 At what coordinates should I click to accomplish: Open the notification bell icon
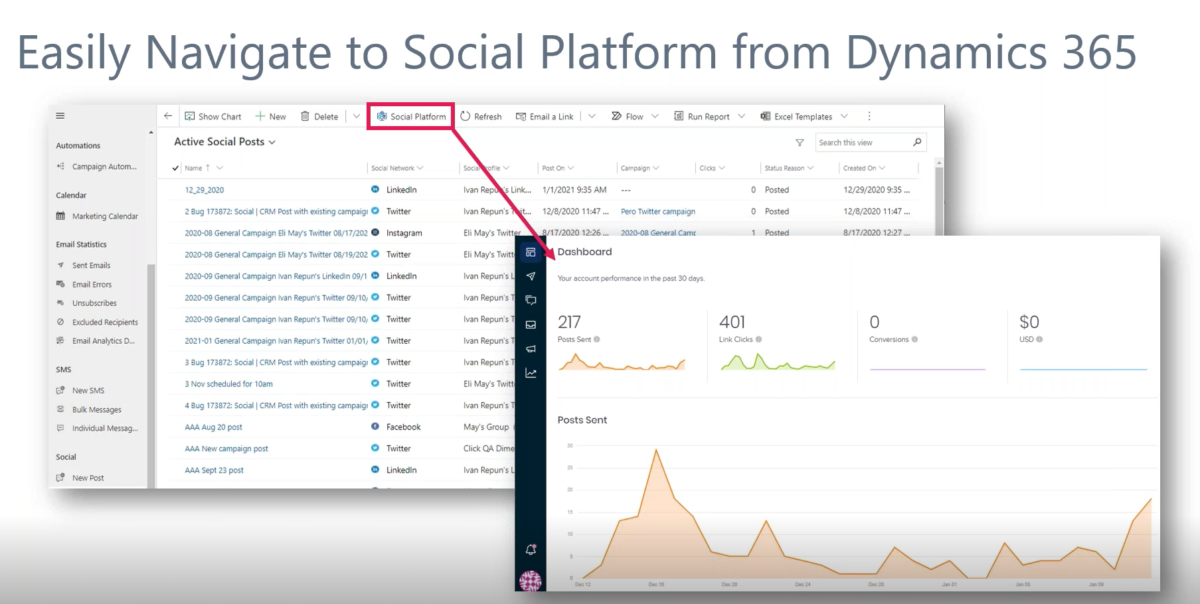point(531,550)
